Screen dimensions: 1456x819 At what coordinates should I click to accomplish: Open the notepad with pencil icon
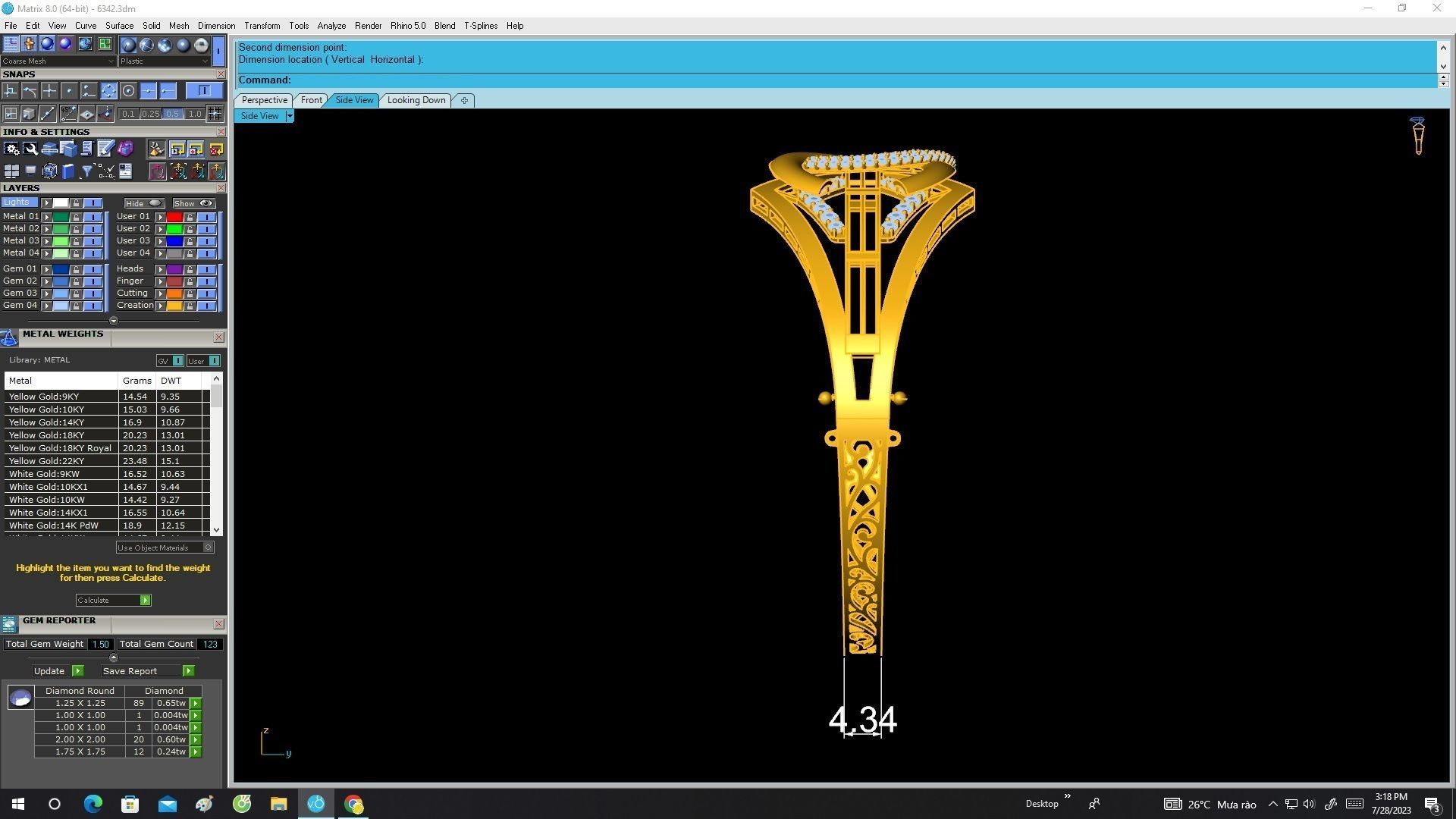pos(105,149)
